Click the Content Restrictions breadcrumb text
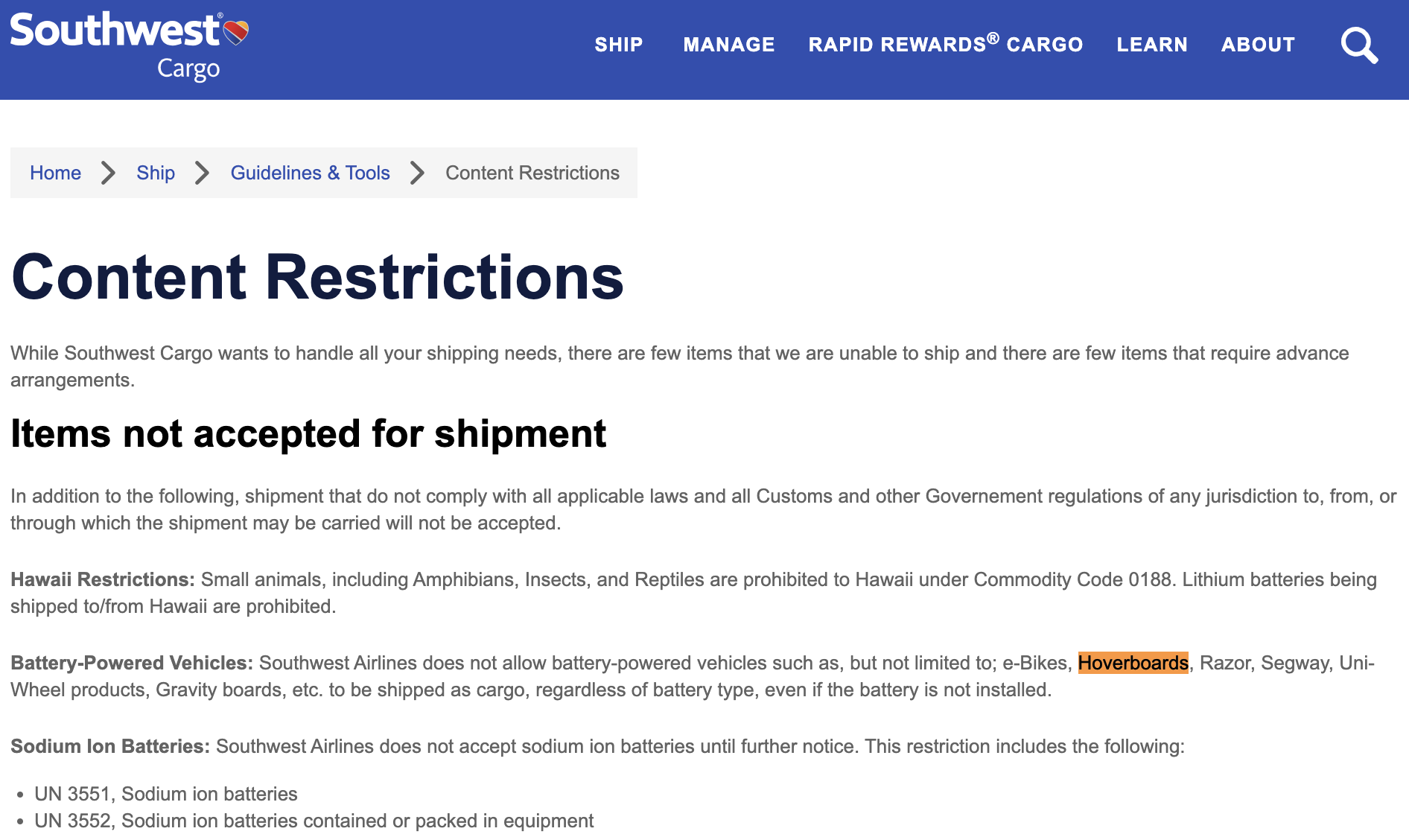Screen dimensions: 1409x840 (532, 173)
